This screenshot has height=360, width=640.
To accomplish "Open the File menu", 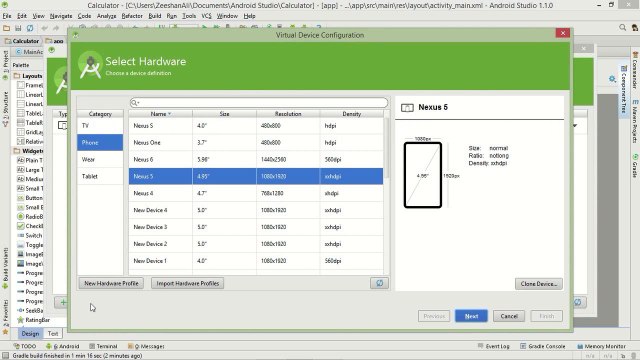I will tap(7, 16).
